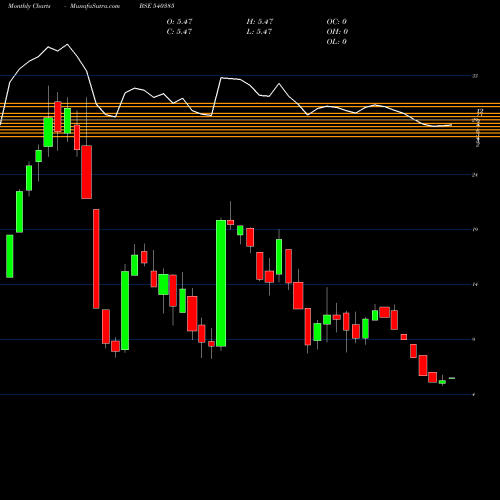Click the 'OL: 0' readout
Screen dimensions: 500x500
click(337, 42)
